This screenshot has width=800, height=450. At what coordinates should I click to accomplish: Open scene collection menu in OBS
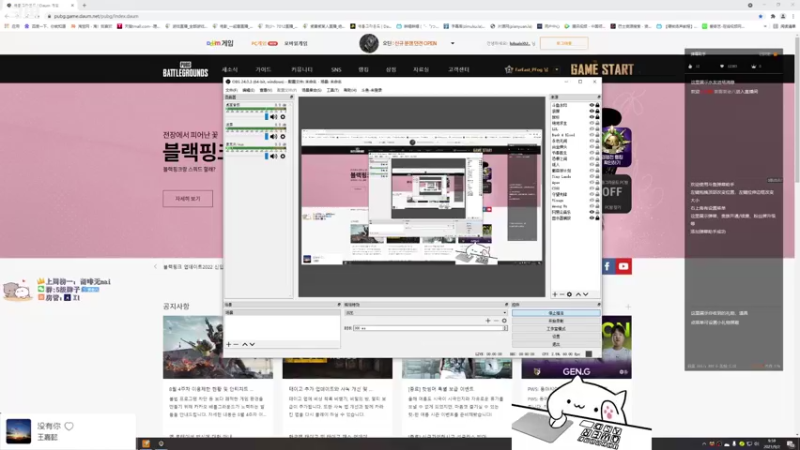311,90
